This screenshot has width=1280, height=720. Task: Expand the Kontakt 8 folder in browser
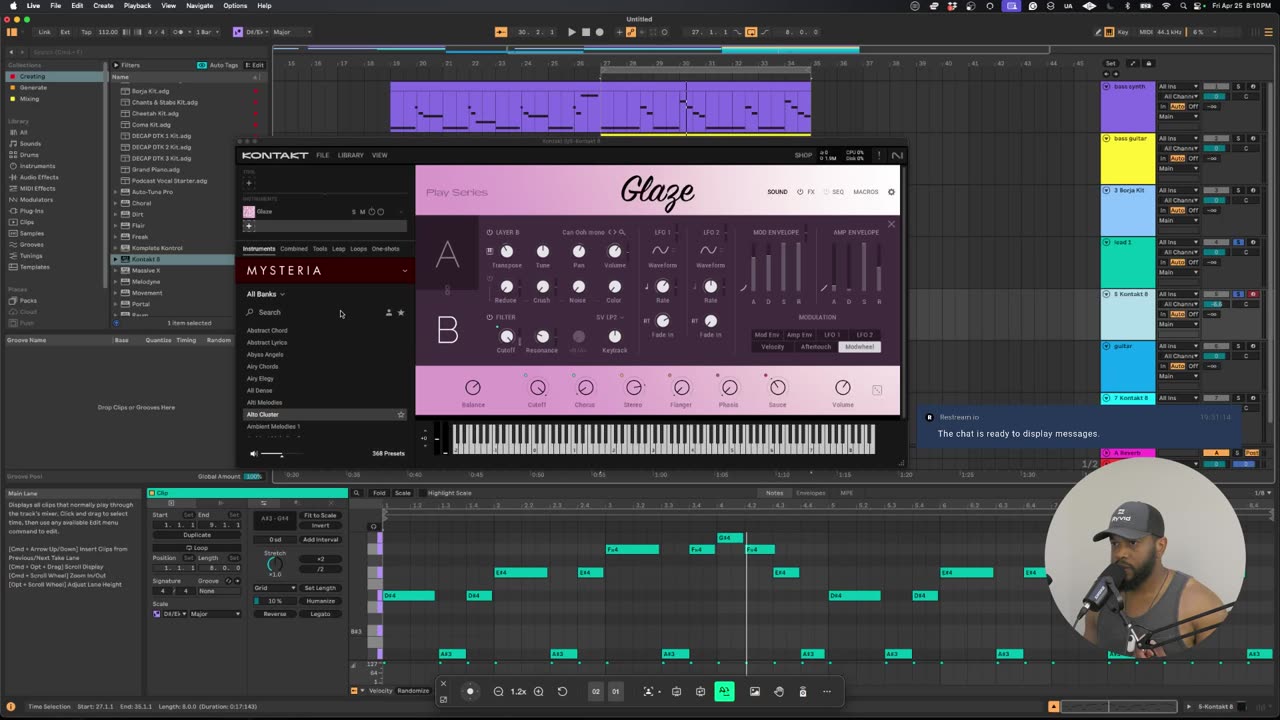click(x=115, y=259)
